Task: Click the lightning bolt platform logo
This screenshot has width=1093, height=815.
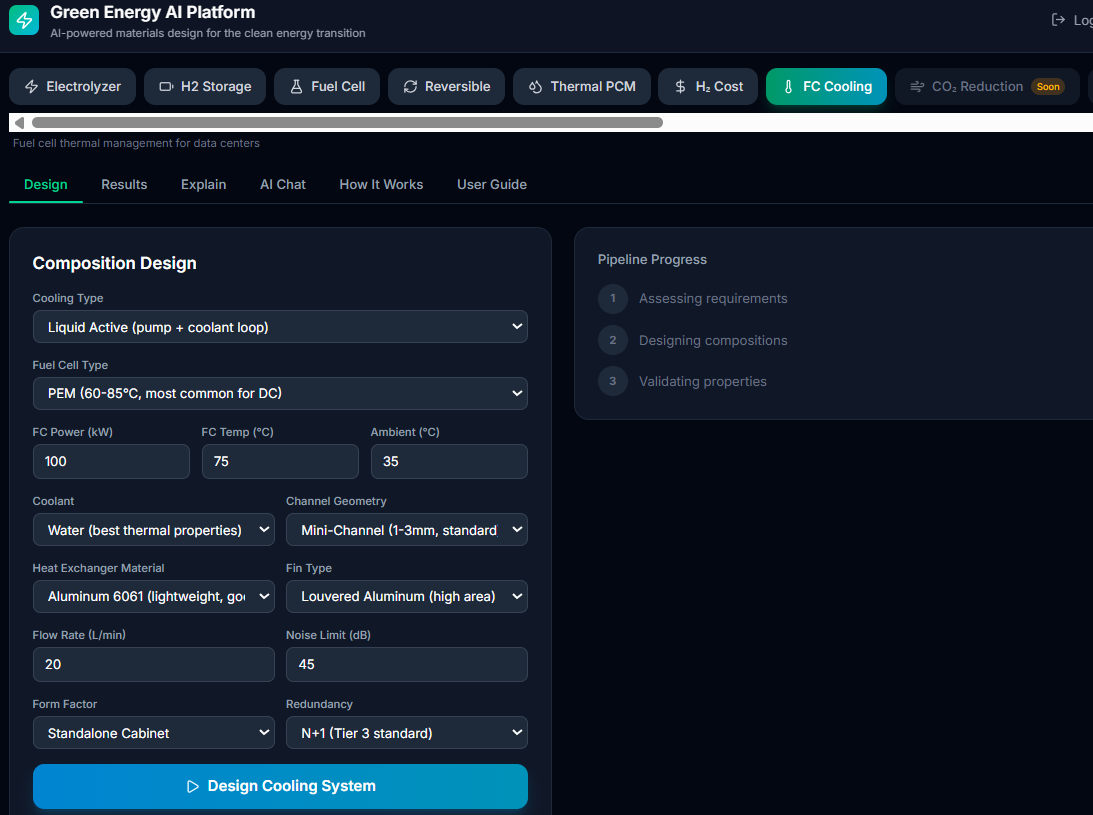Action: (x=24, y=20)
